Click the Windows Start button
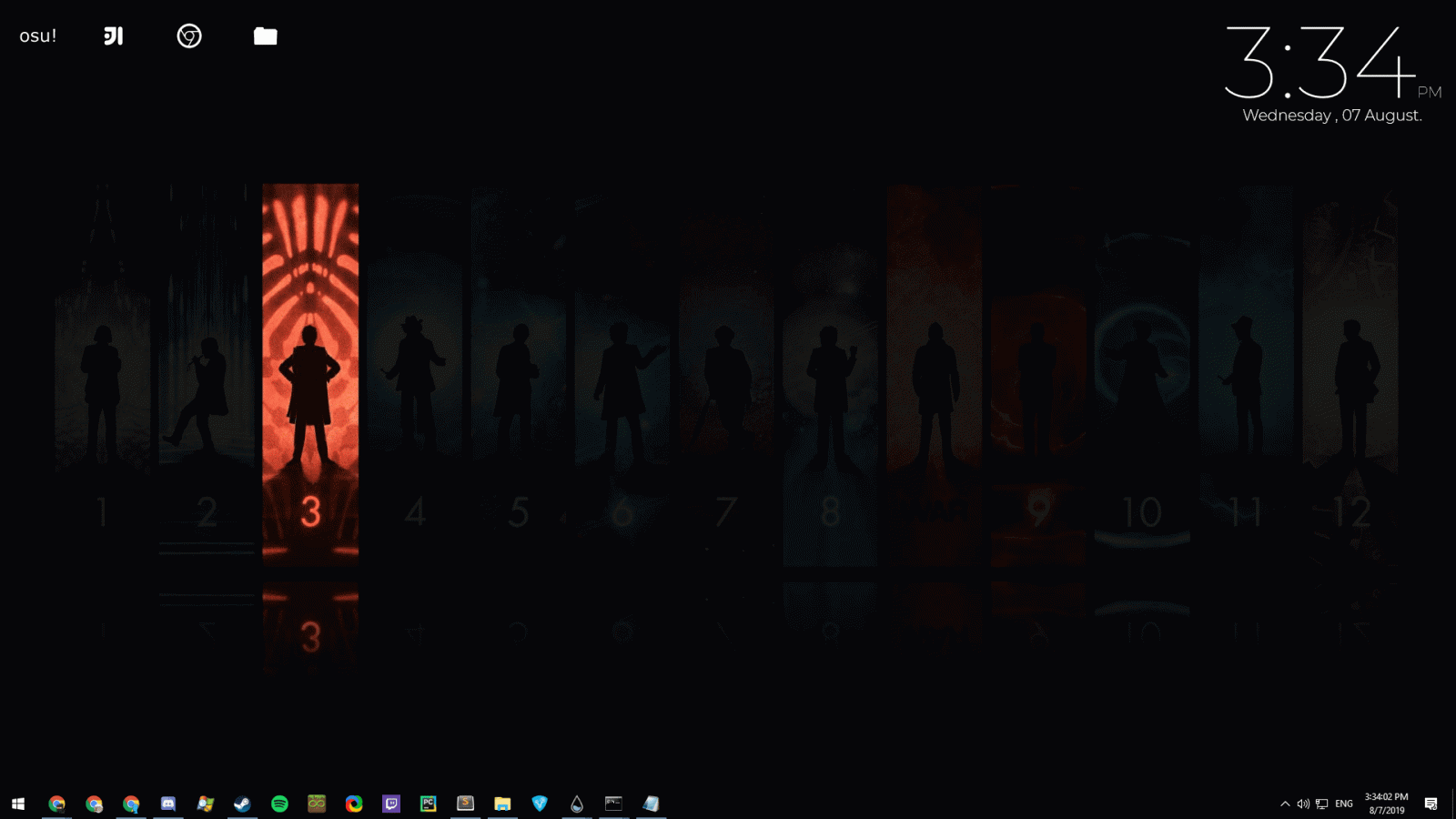 (17, 804)
